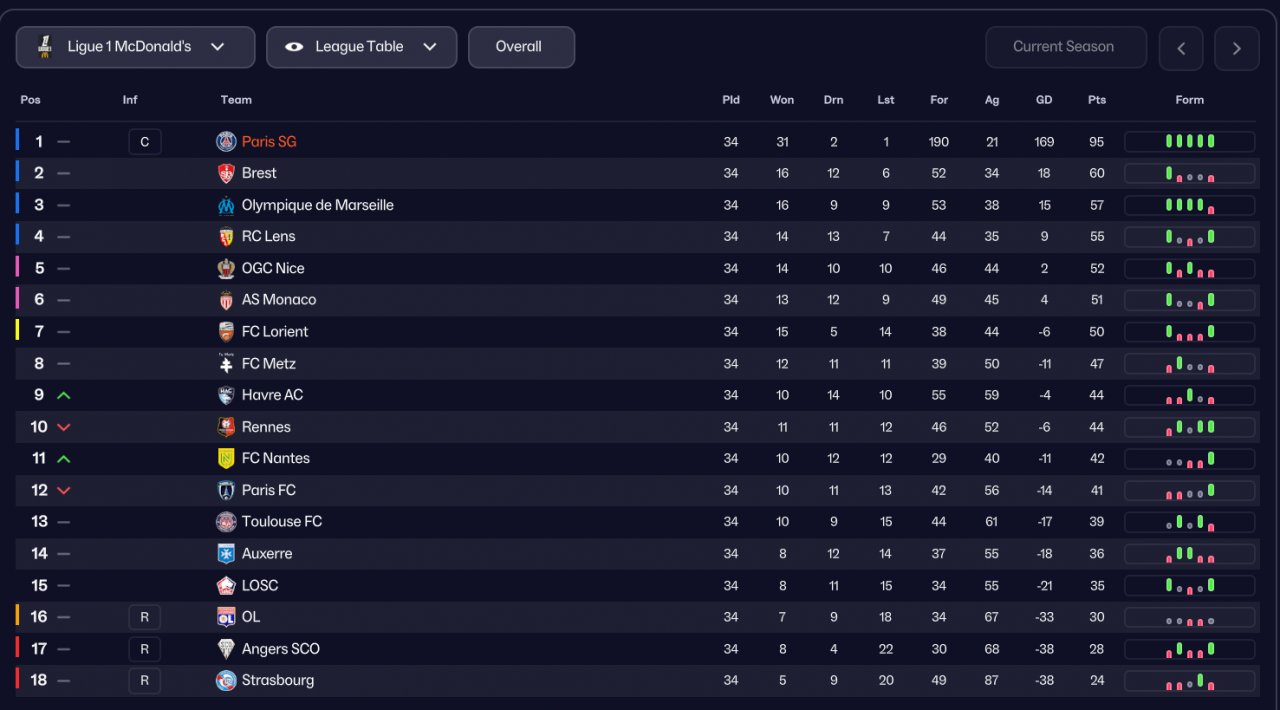Viewport: 1280px width, 710px height.
Task: Go to next season with right arrow
Action: pyautogui.click(x=1237, y=48)
